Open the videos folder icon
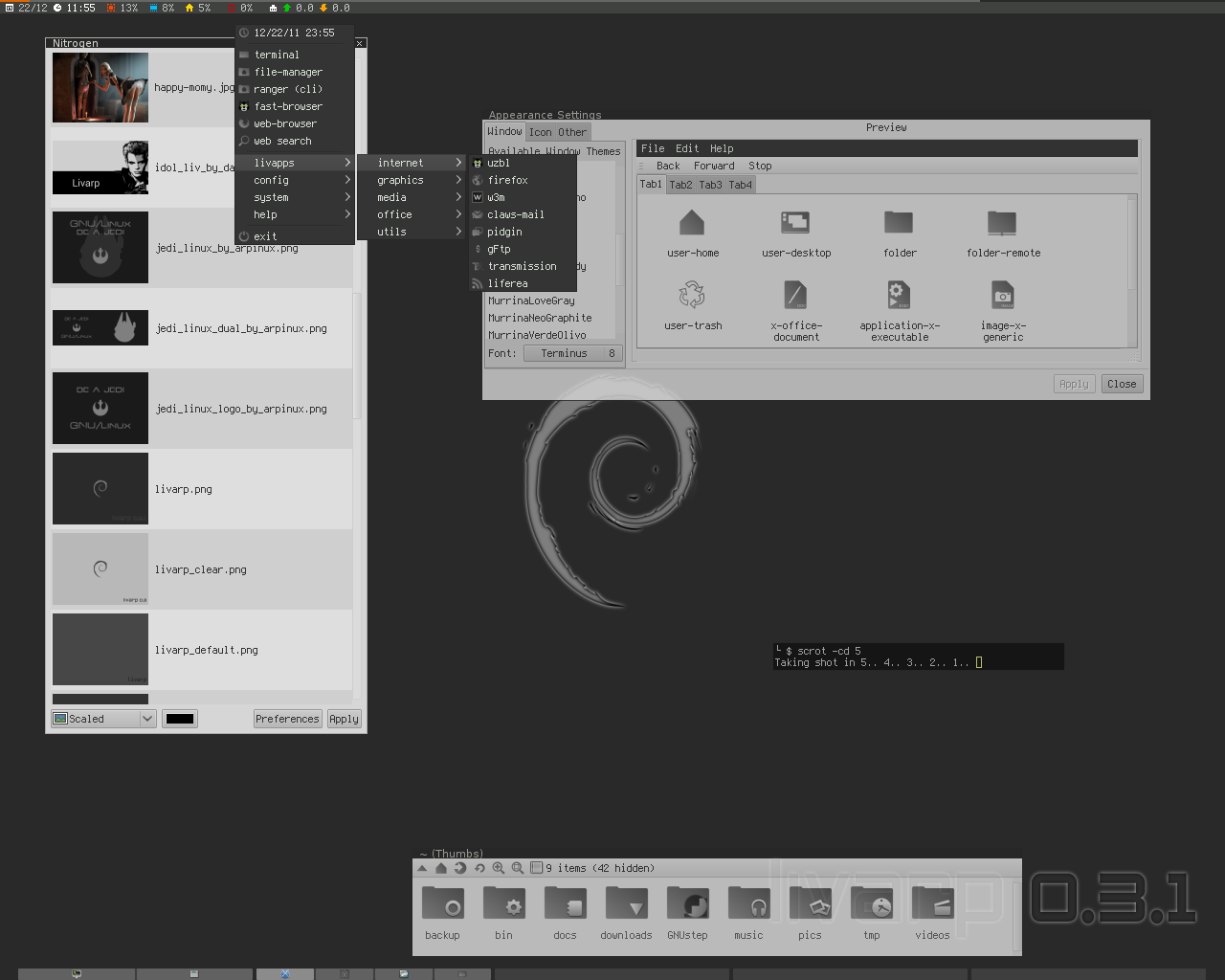1225x980 pixels. coord(932,903)
